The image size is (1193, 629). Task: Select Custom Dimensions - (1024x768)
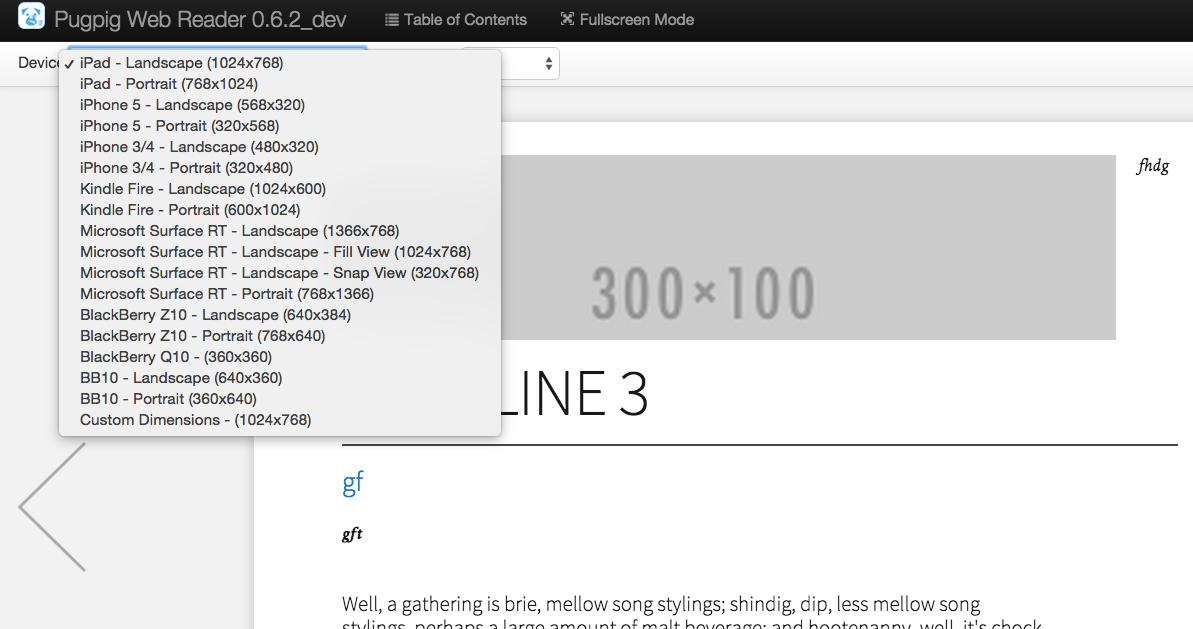click(279, 420)
